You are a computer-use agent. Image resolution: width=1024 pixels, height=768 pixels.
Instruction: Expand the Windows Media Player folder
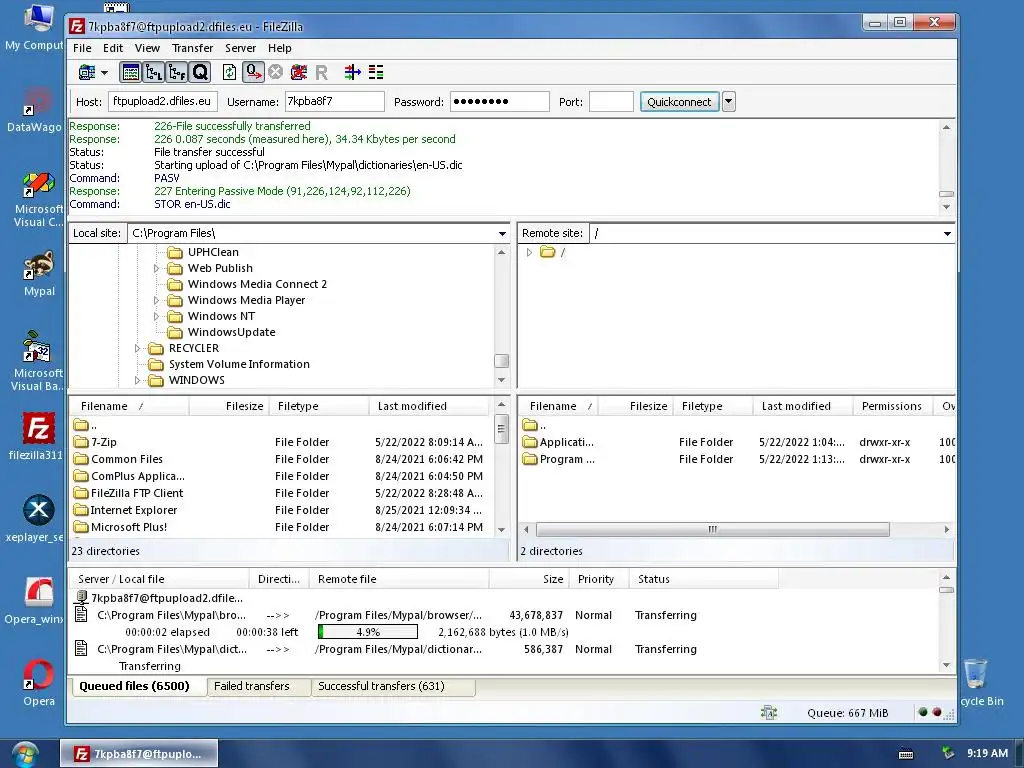coord(156,300)
